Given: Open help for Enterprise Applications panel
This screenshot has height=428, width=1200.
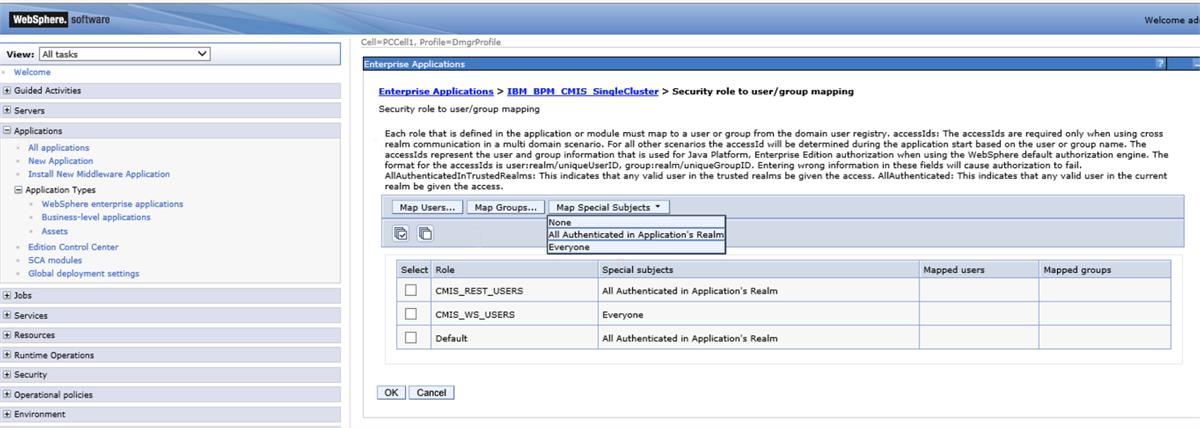Looking at the screenshot, I should 1161,63.
